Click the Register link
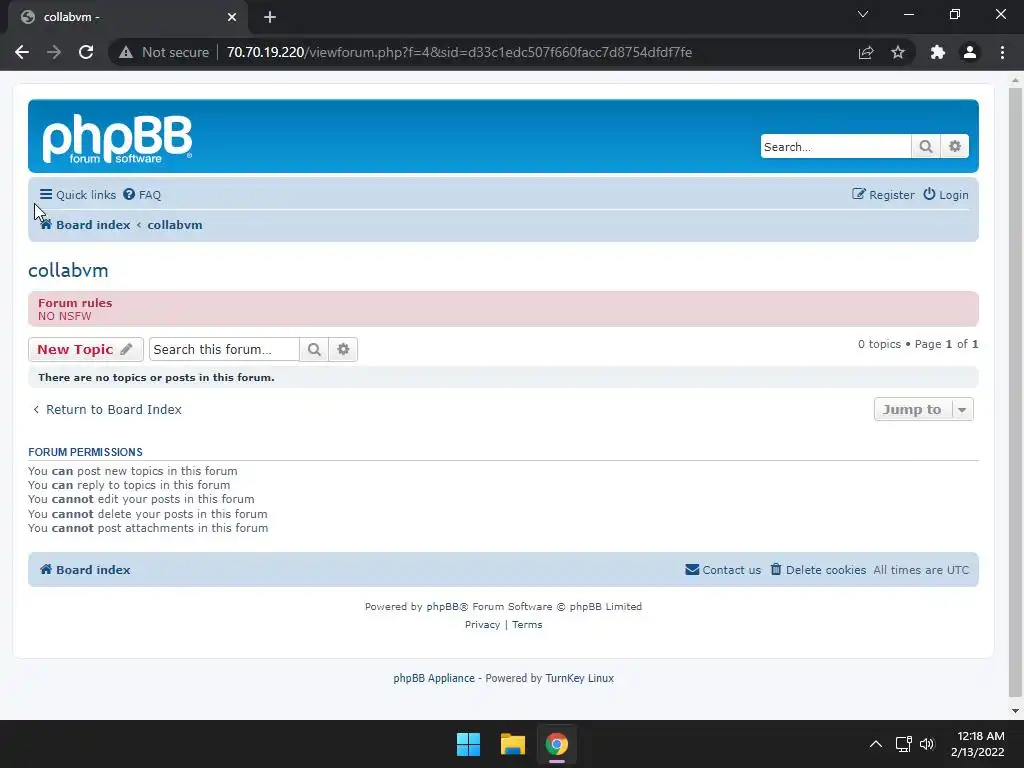The width and height of the screenshot is (1024, 768). tap(883, 195)
